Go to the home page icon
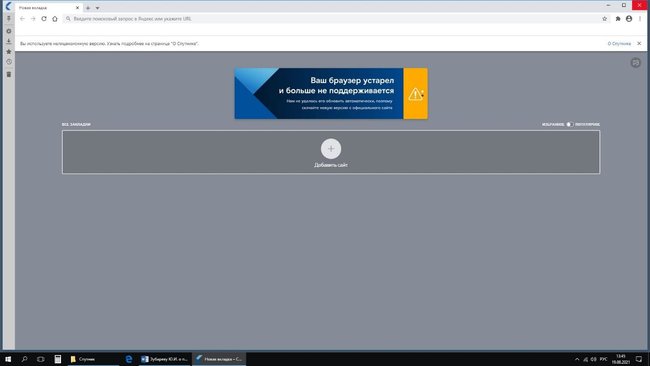This screenshot has width=650, height=366. click(55, 19)
